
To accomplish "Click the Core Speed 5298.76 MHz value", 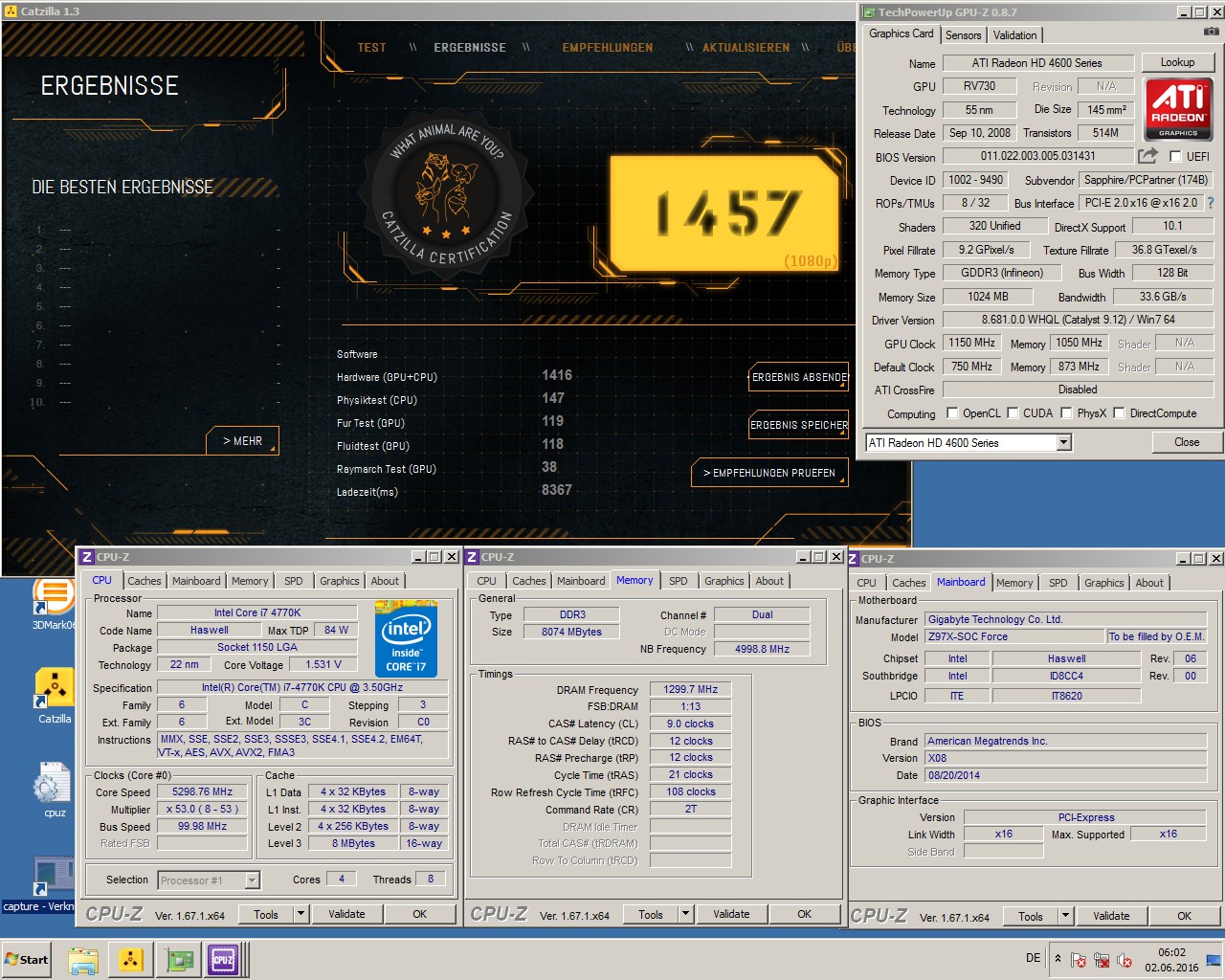I will pyautogui.click(x=202, y=791).
